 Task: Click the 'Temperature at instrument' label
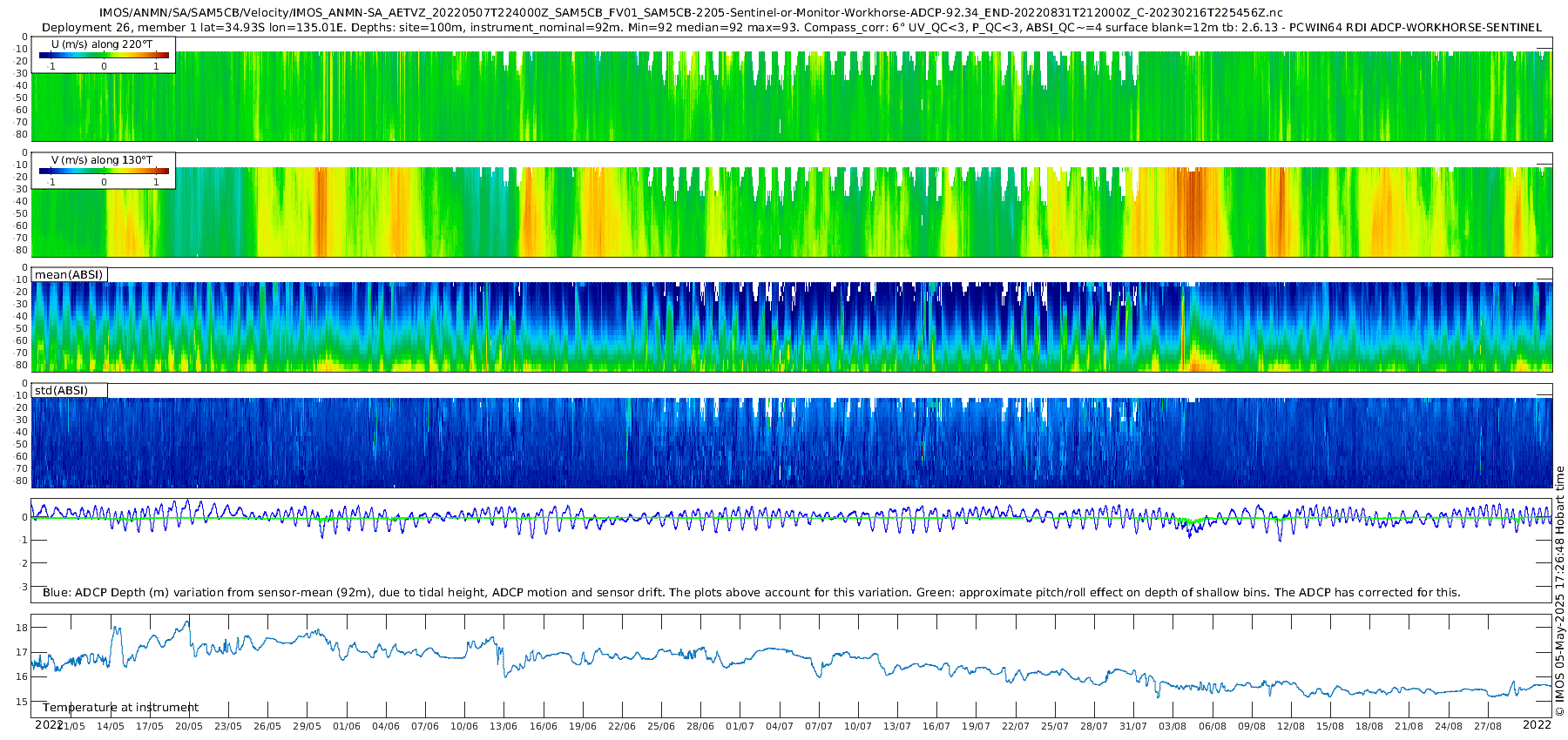pyautogui.click(x=120, y=708)
